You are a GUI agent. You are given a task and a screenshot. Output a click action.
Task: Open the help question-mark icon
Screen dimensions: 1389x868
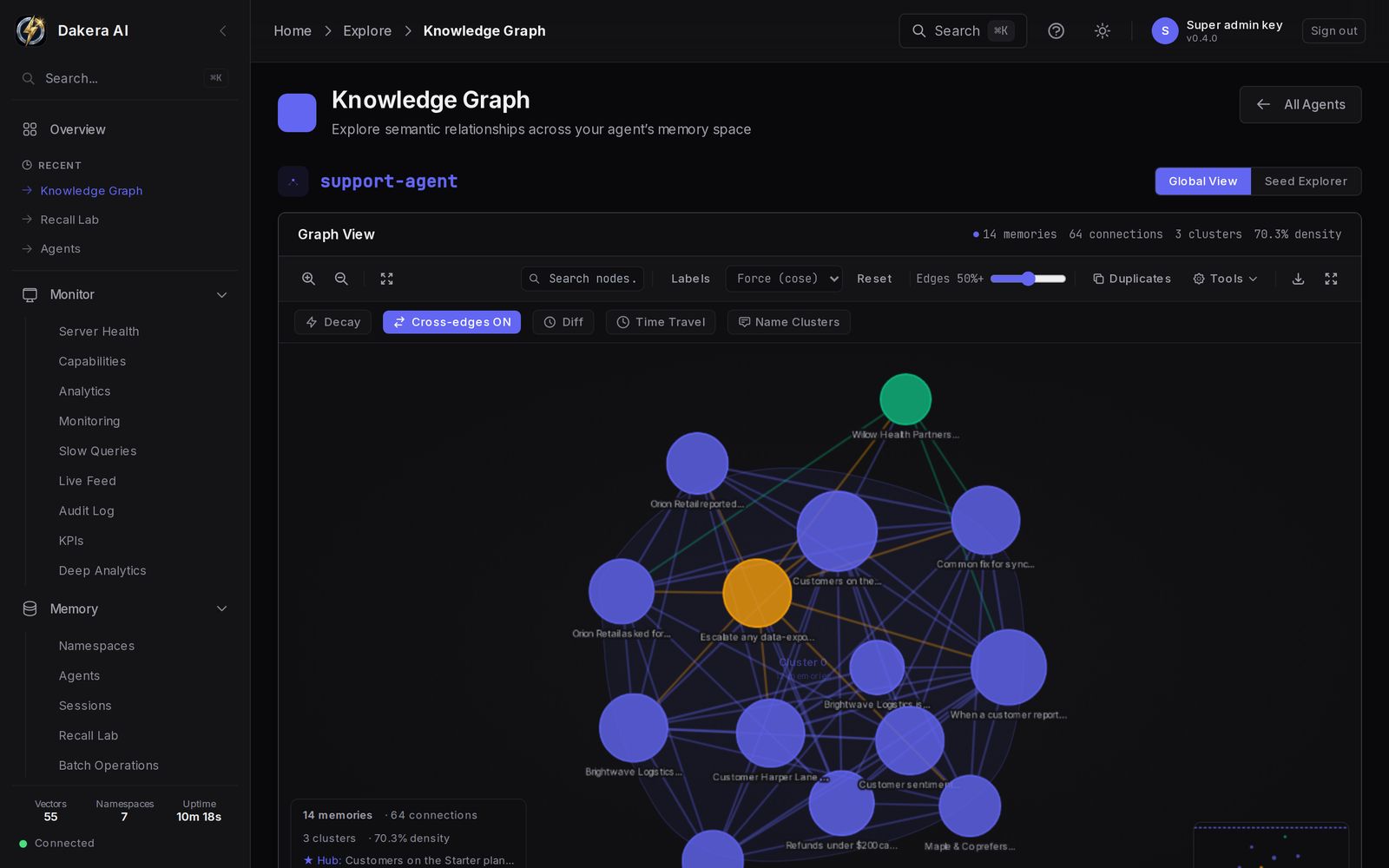pyautogui.click(x=1056, y=30)
